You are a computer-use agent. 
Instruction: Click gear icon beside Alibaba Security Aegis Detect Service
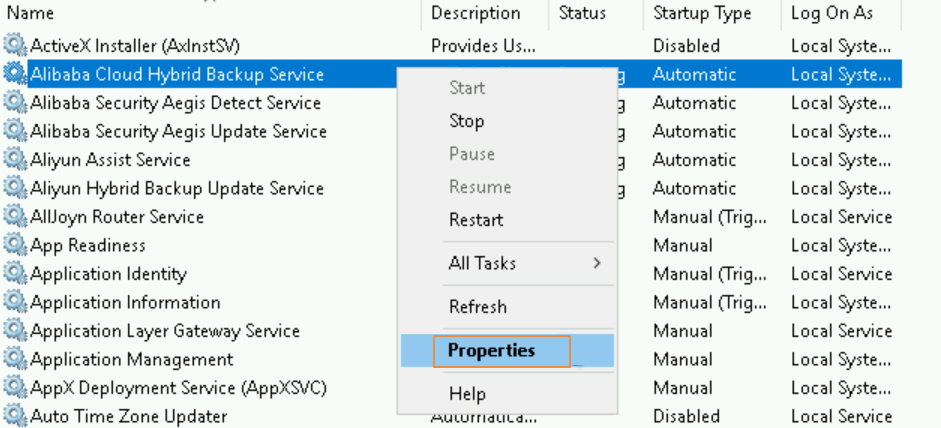click(x=14, y=103)
